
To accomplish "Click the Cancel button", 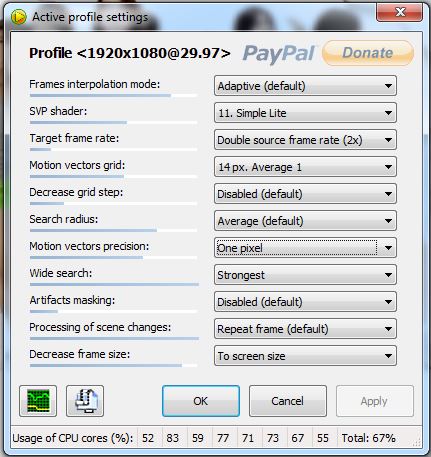I will click(288, 401).
